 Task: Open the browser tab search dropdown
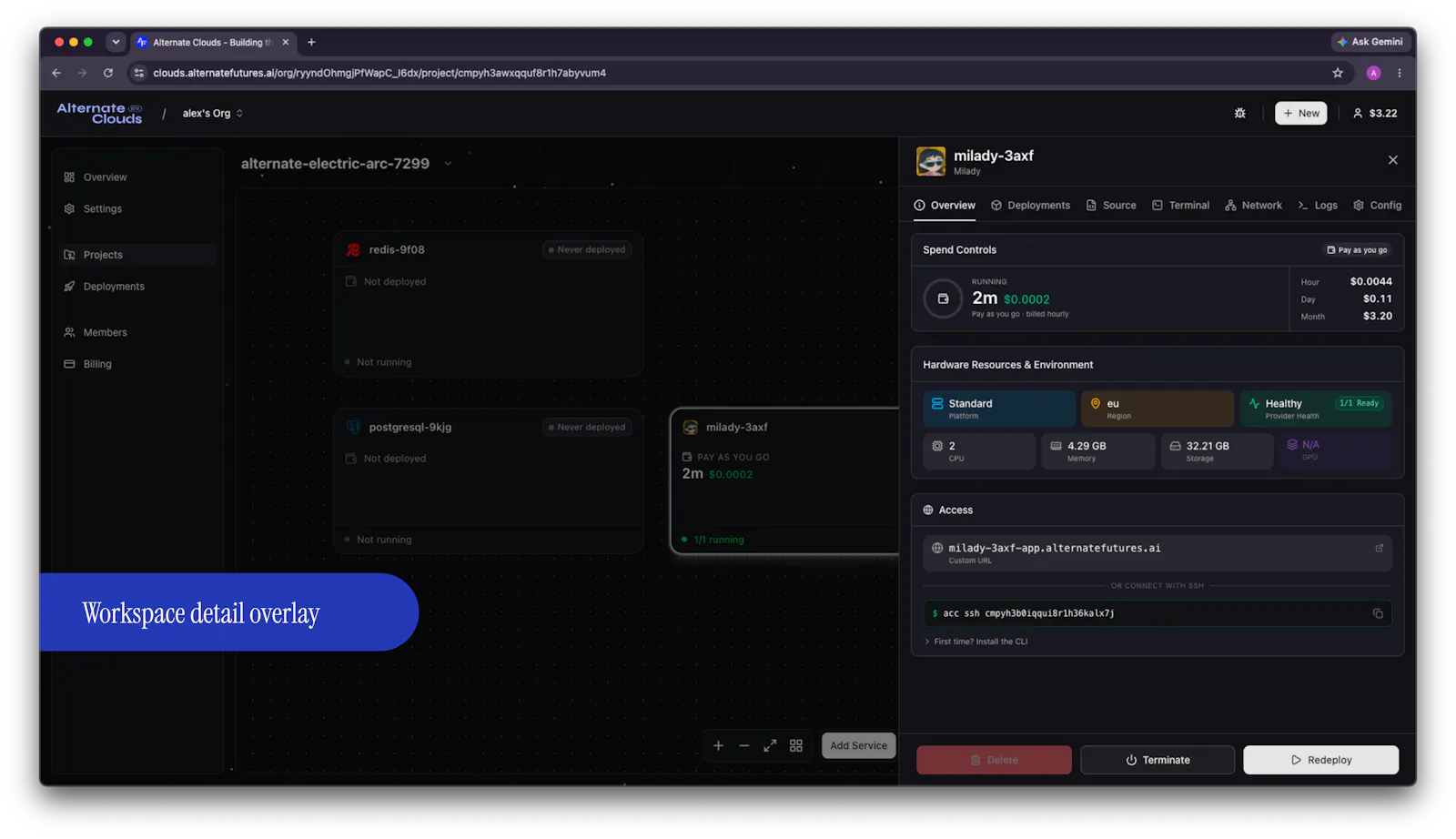tap(116, 42)
